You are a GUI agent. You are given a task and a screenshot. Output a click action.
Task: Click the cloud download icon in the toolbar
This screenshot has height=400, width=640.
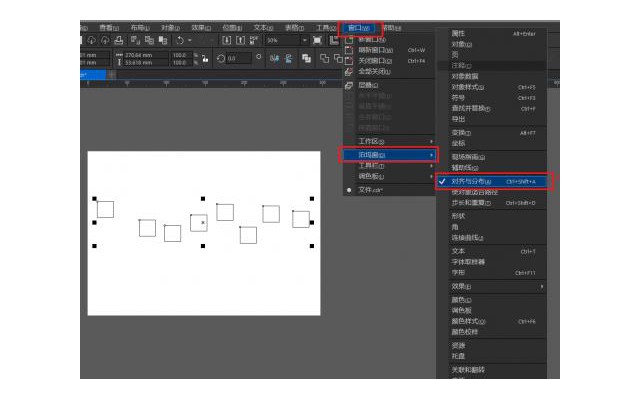(x=91, y=40)
